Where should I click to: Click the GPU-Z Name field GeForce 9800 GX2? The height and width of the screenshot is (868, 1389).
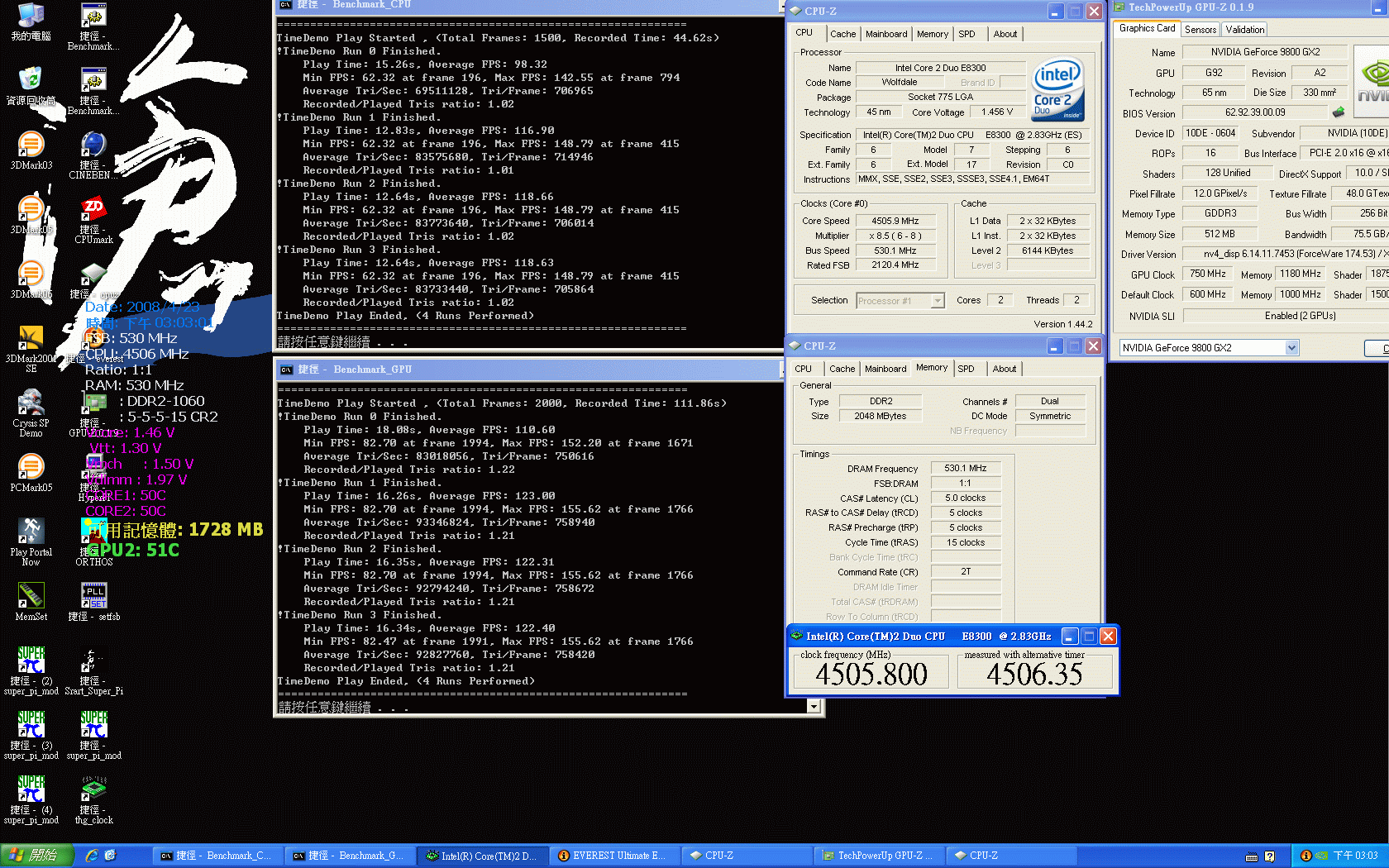tap(1265, 51)
